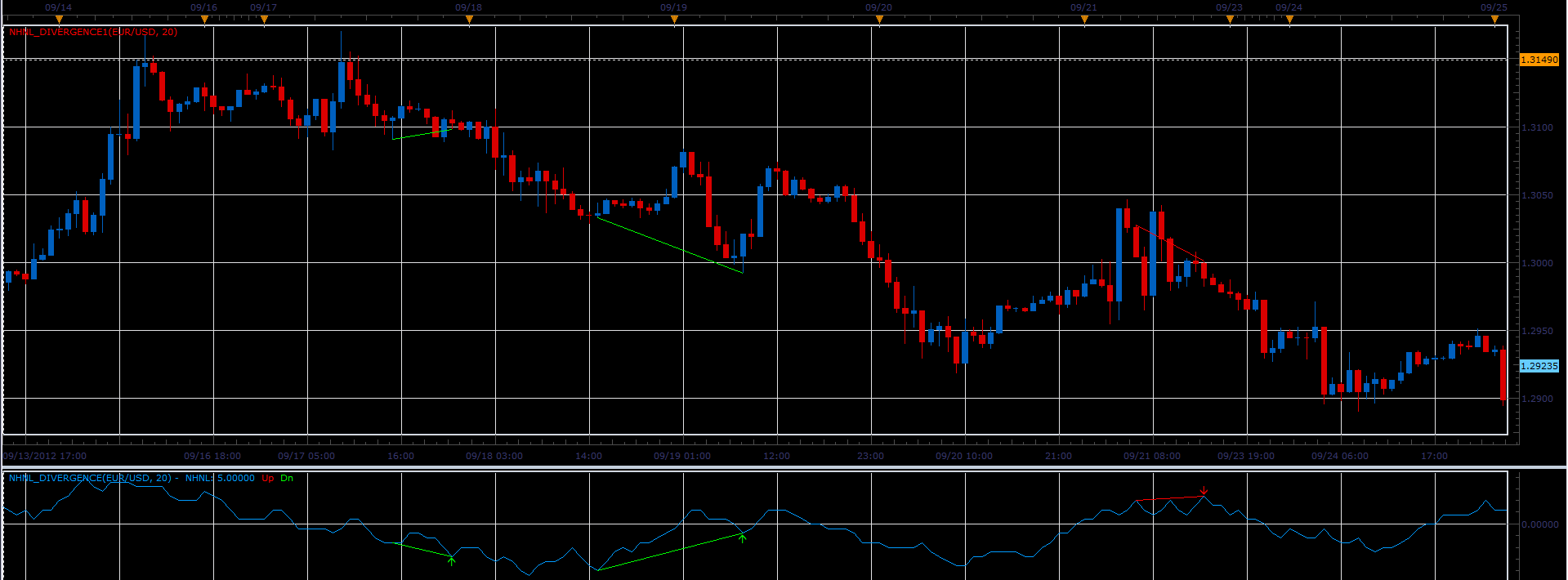Click the 09/23 19:00 time axis label
1568x580 pixels.
pyautogui.click(x=1246, y=456)
